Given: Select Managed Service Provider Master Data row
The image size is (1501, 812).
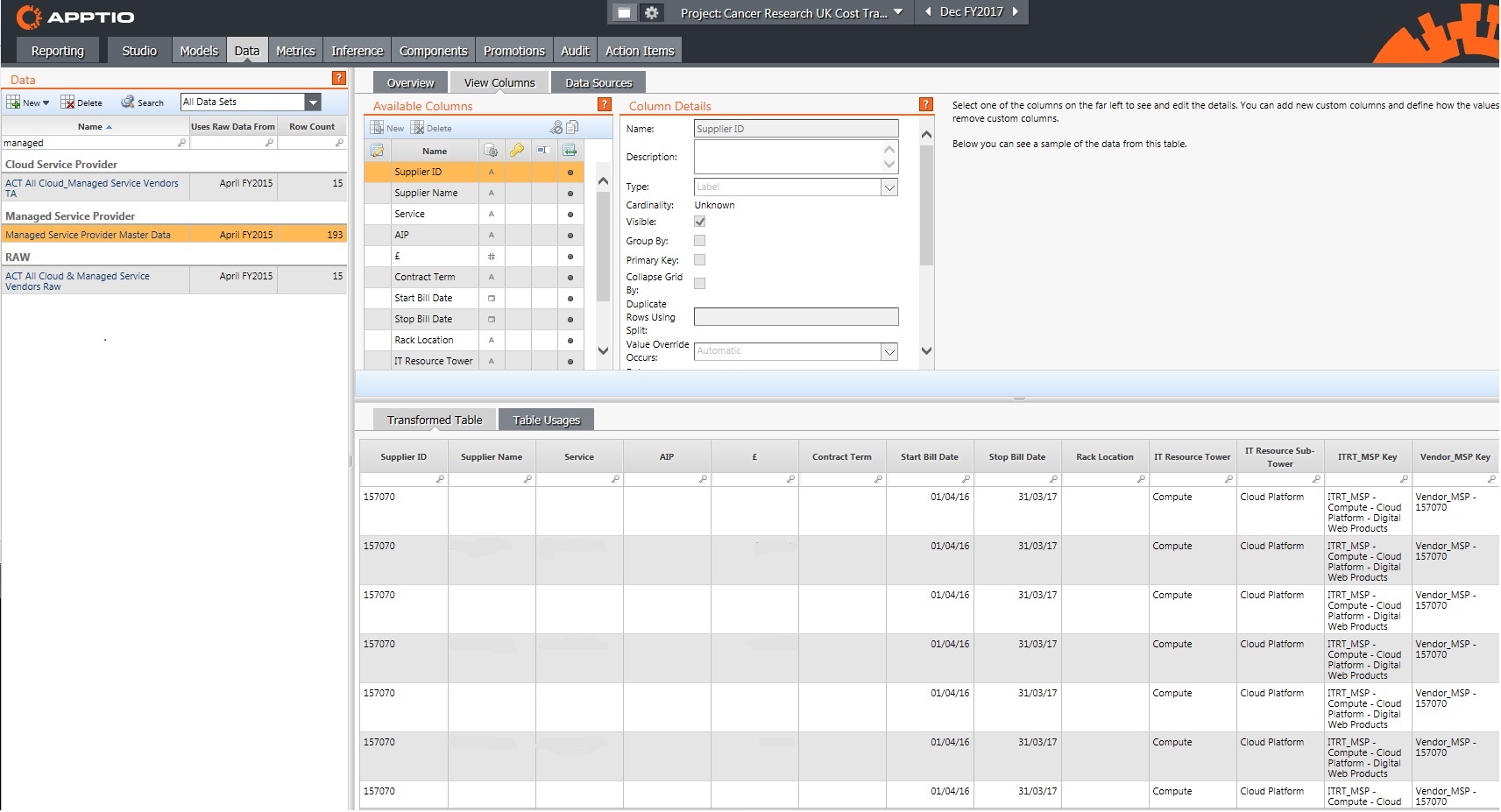Looking at the screenshot, I should 174,235.
